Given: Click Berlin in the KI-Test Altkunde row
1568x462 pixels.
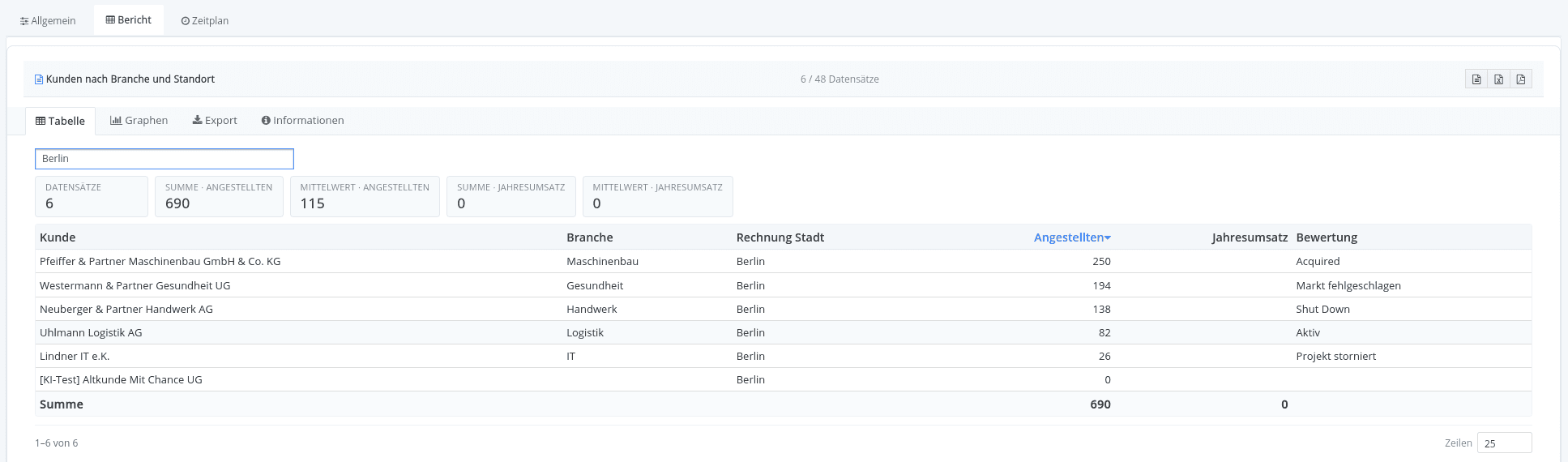Looking at the screenshot, I should point(750,379).
